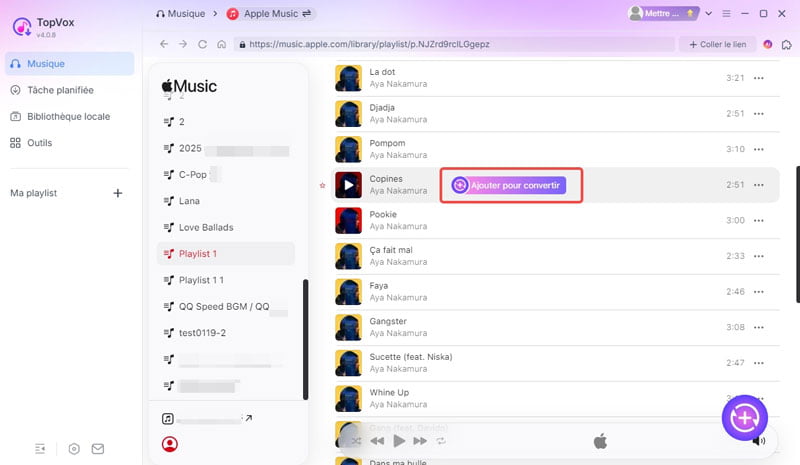This screenshot has height=465, width=800.
Task: Add a new playlist with plus icon
Action: (118, 193)
